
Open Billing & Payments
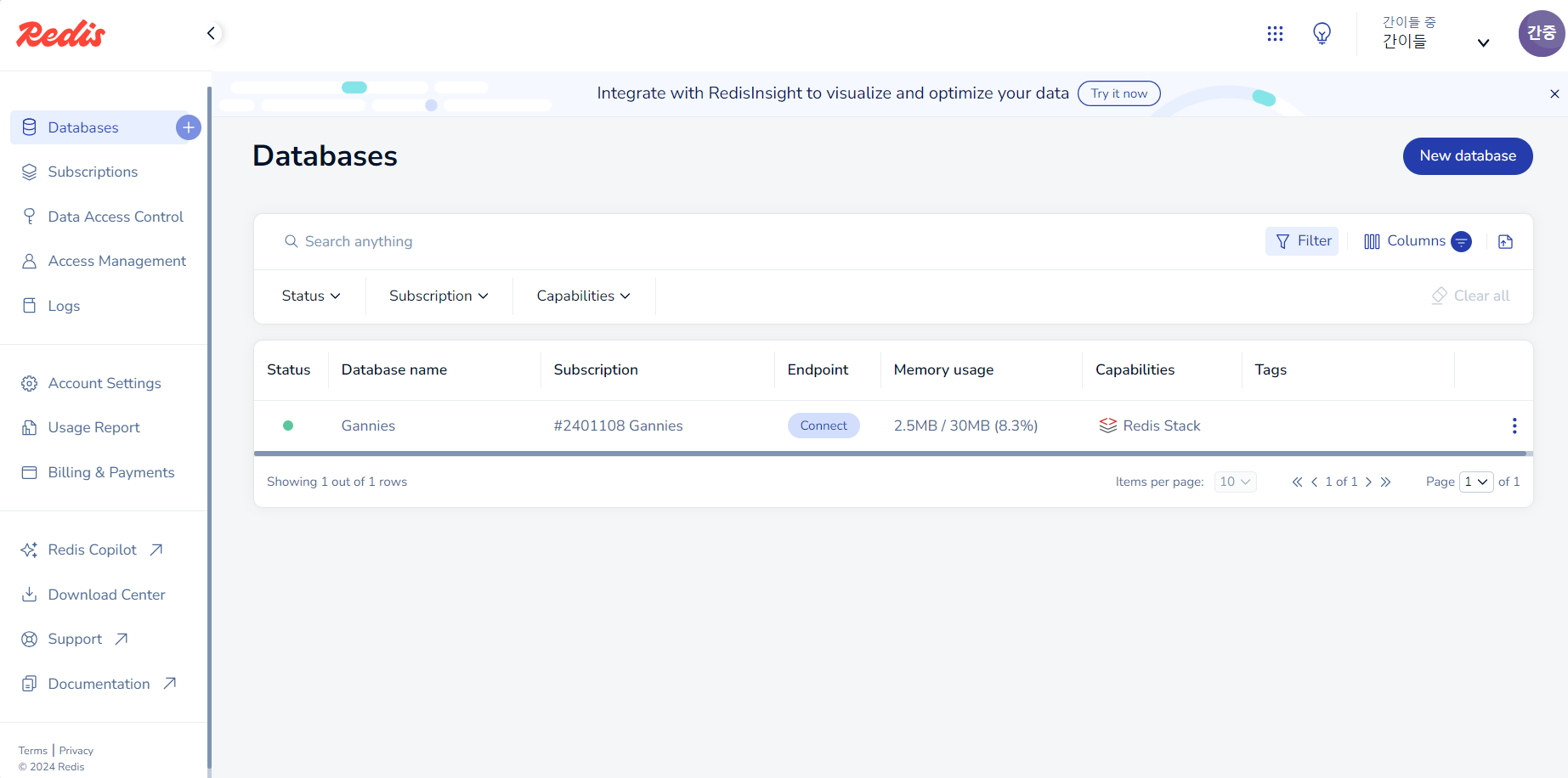[x=110, y=472]
